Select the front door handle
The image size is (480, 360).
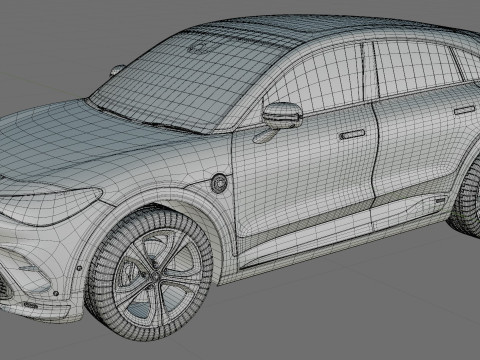[352, 135]
